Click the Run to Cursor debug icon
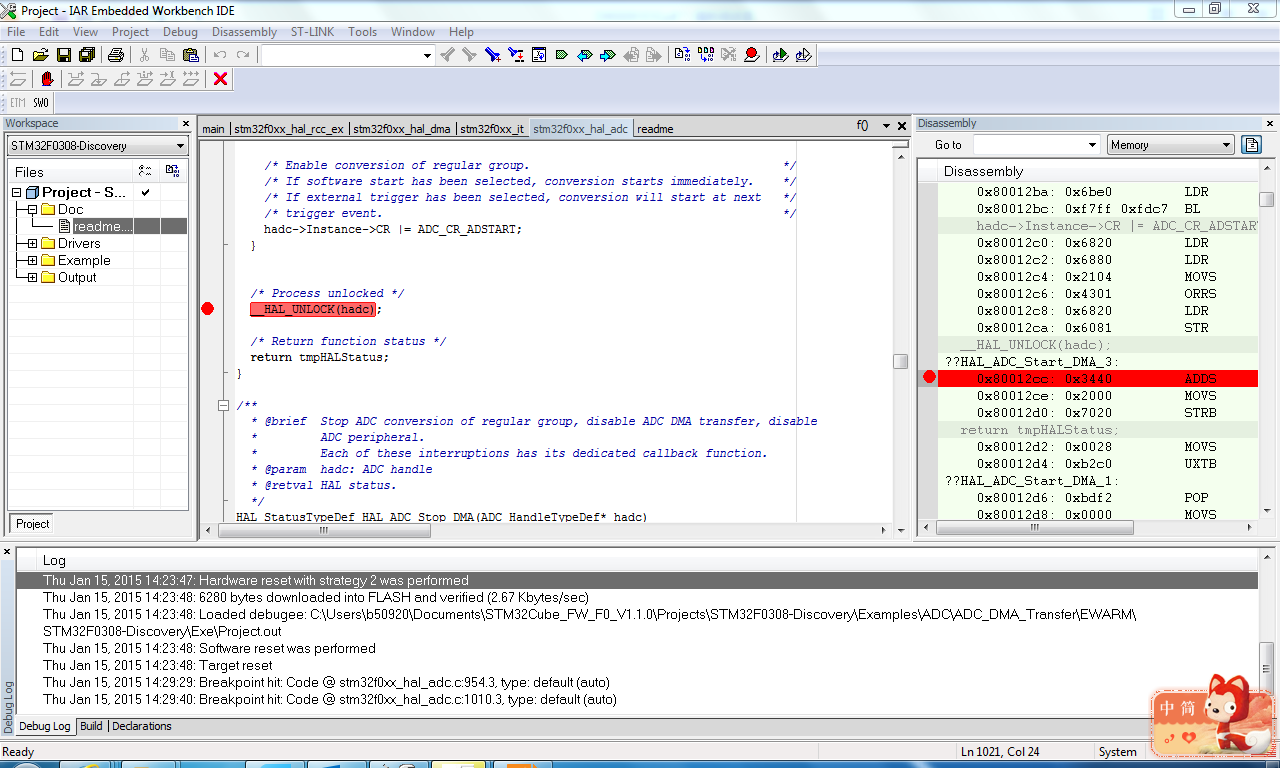 pos(168,79)
